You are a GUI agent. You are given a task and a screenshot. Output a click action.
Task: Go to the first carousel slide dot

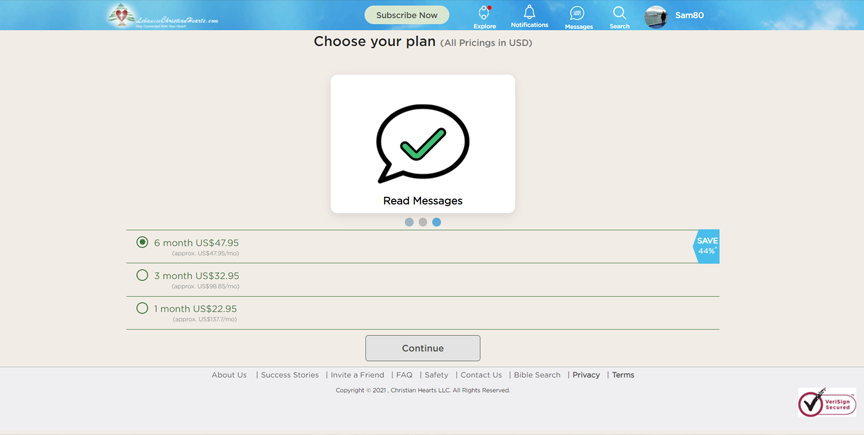pos(409,222)
